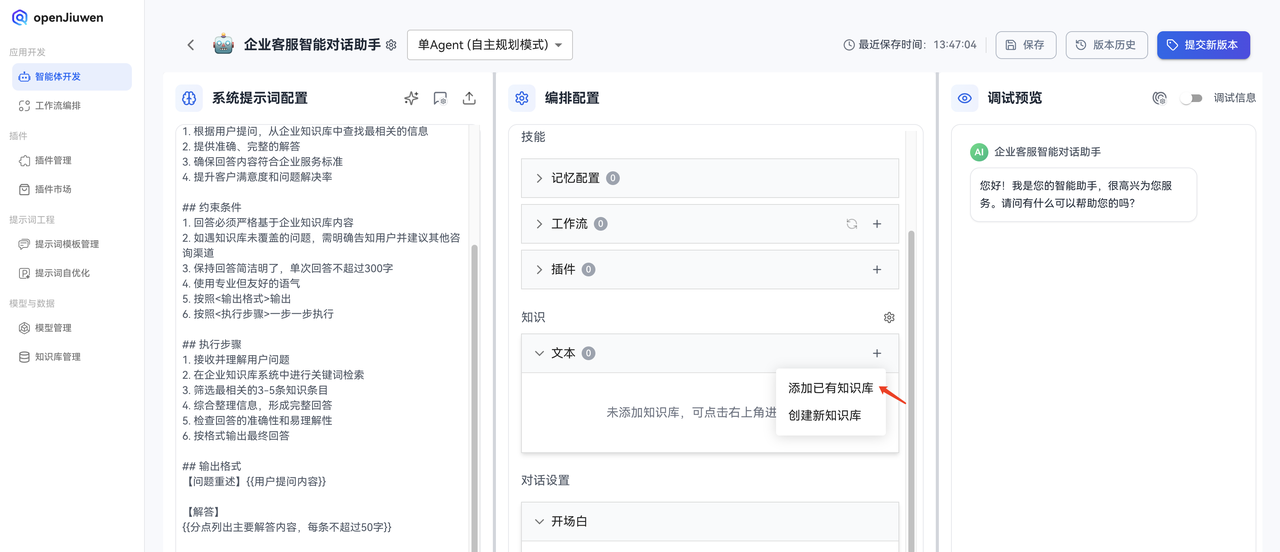
Task: Toggle the 调试信息 switch
Action: point(1191,98)
